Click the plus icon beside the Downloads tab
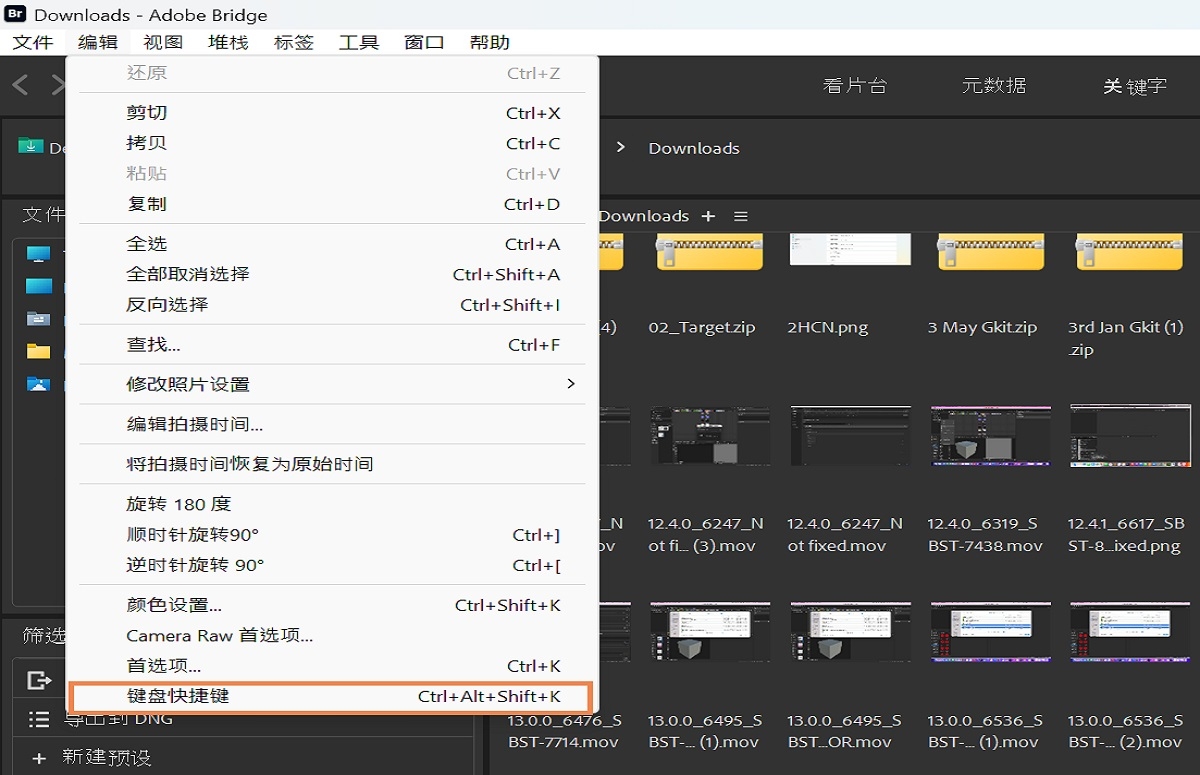The height and width of the screenshot is (775, 1200). [708, 216]
